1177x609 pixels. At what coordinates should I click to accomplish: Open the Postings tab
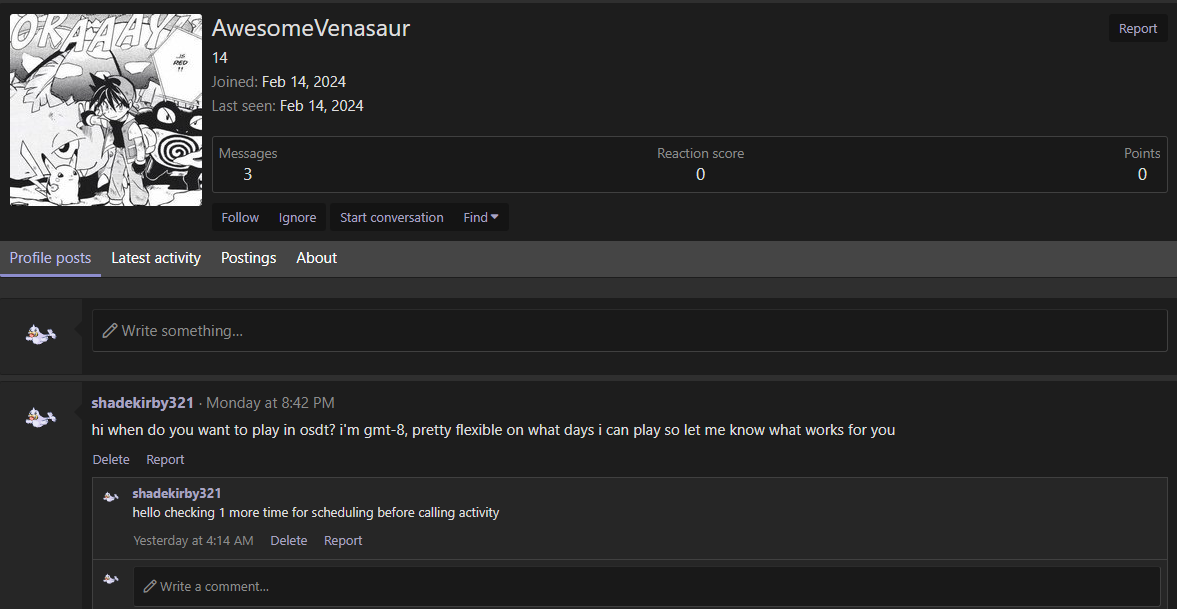tap(248, 258)
